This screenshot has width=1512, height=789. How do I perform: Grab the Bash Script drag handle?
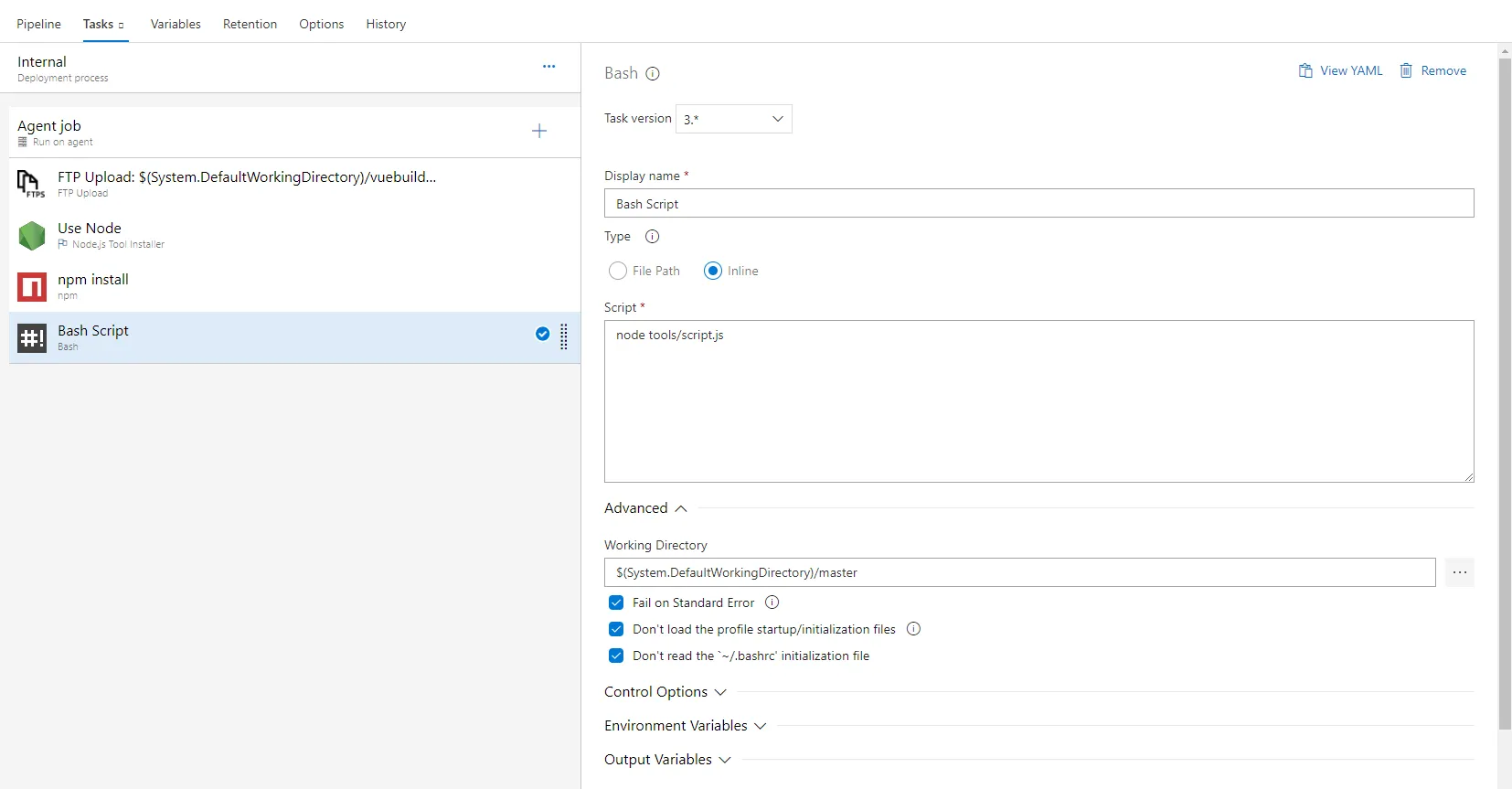coord(564,337)
